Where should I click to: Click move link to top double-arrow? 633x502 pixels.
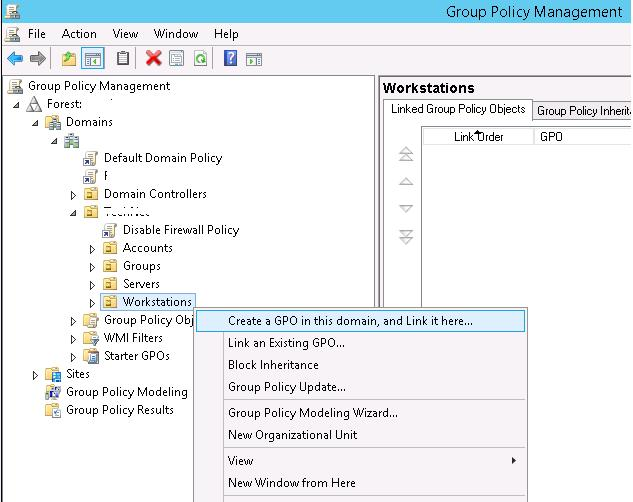[x=406, y=154]
